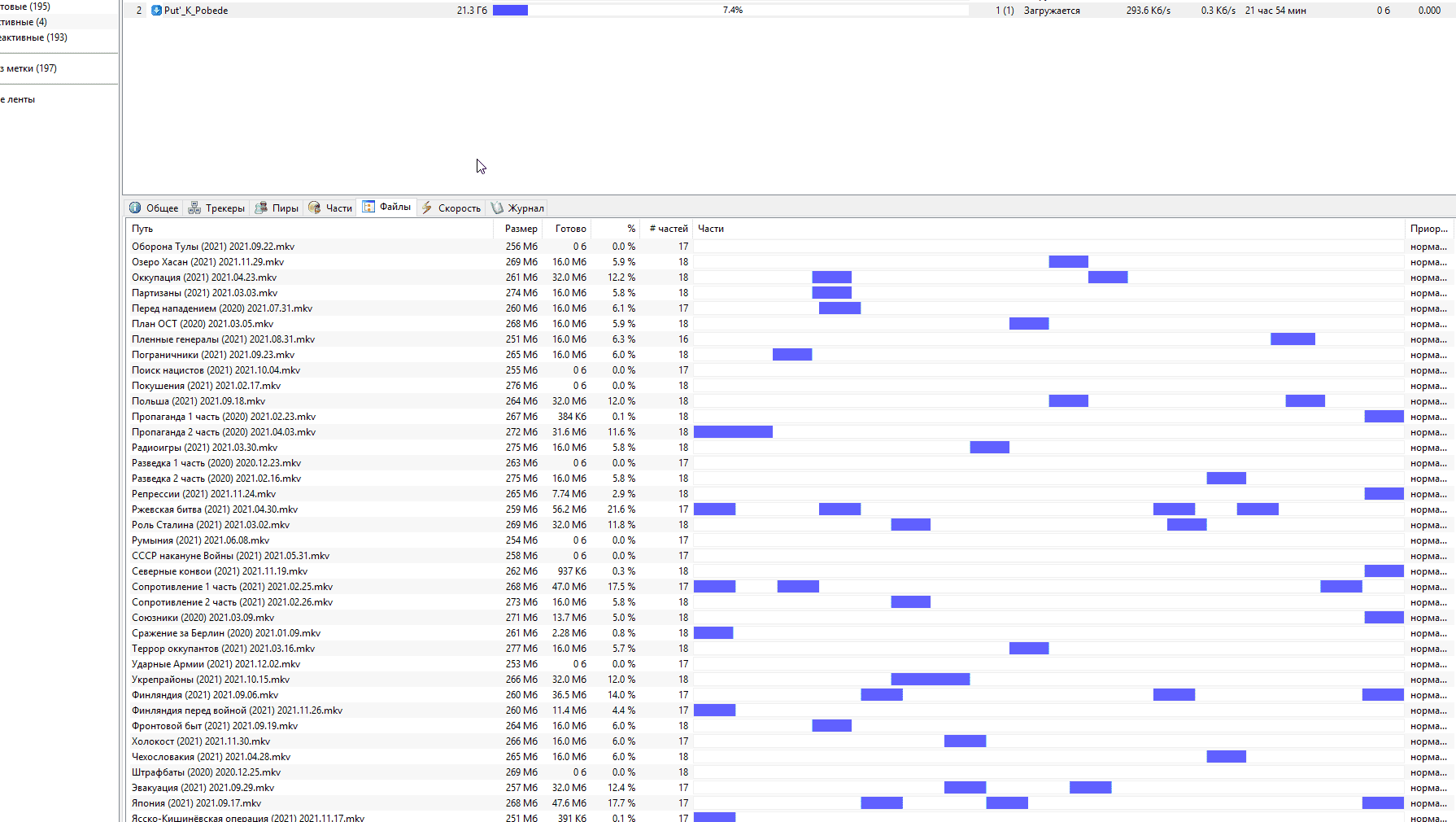Click the Журнал tab icon
Screen dimensions: 1456x822
497,208
